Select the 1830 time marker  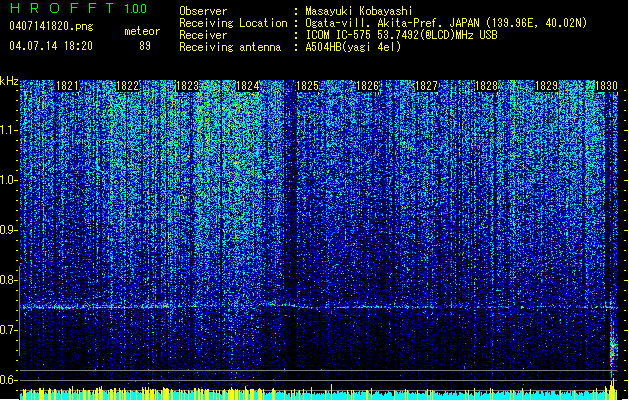pyautogui.click(x=606, y=86)
